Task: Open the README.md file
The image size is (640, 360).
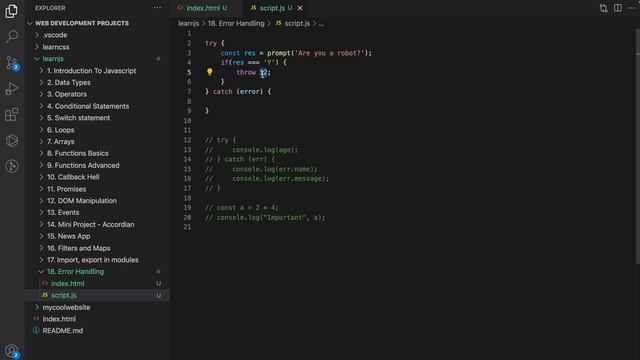Action: pos(62,331)
